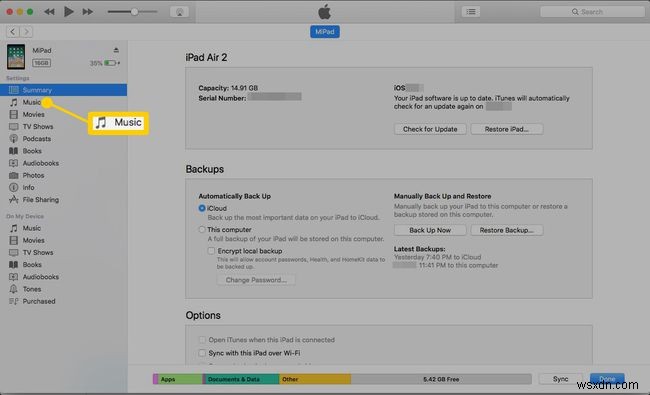Click the Done button

[x=607, y=379]
